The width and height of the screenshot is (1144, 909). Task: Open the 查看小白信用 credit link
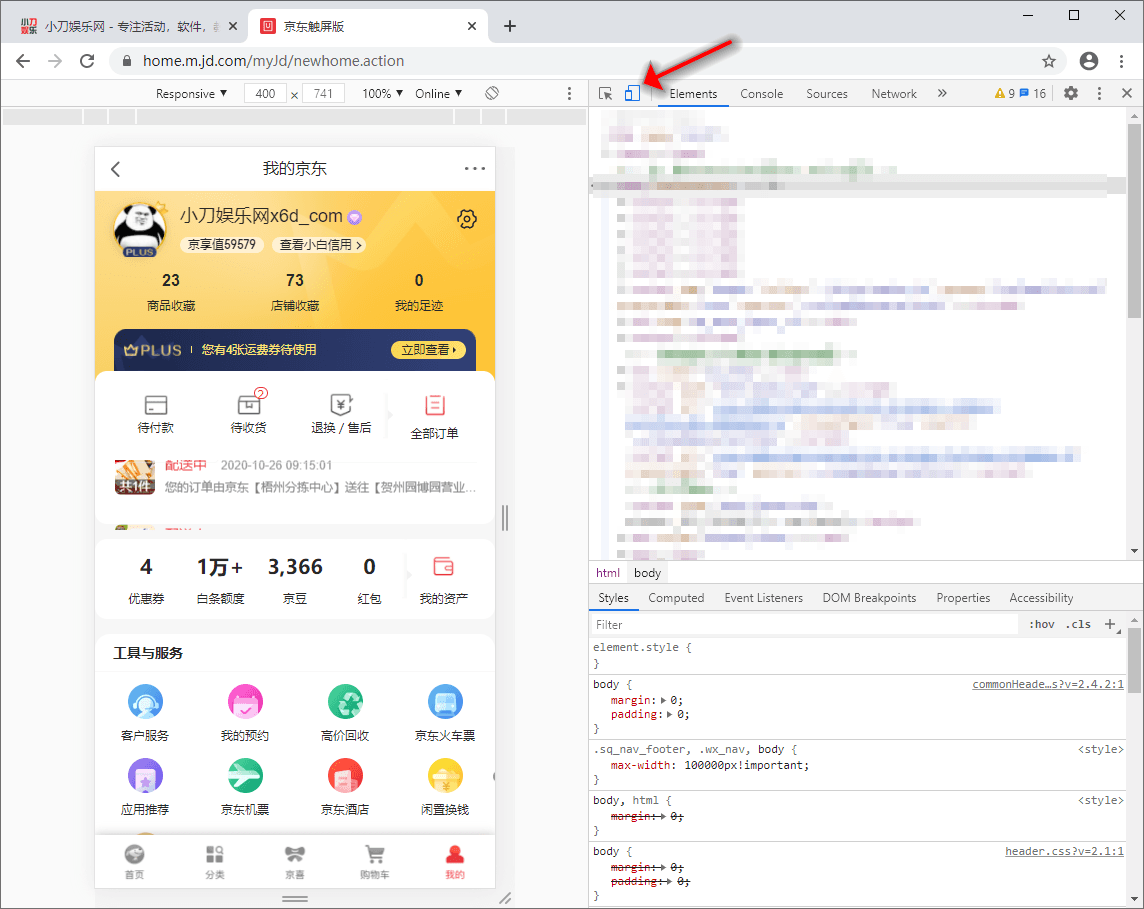(319, 244)
